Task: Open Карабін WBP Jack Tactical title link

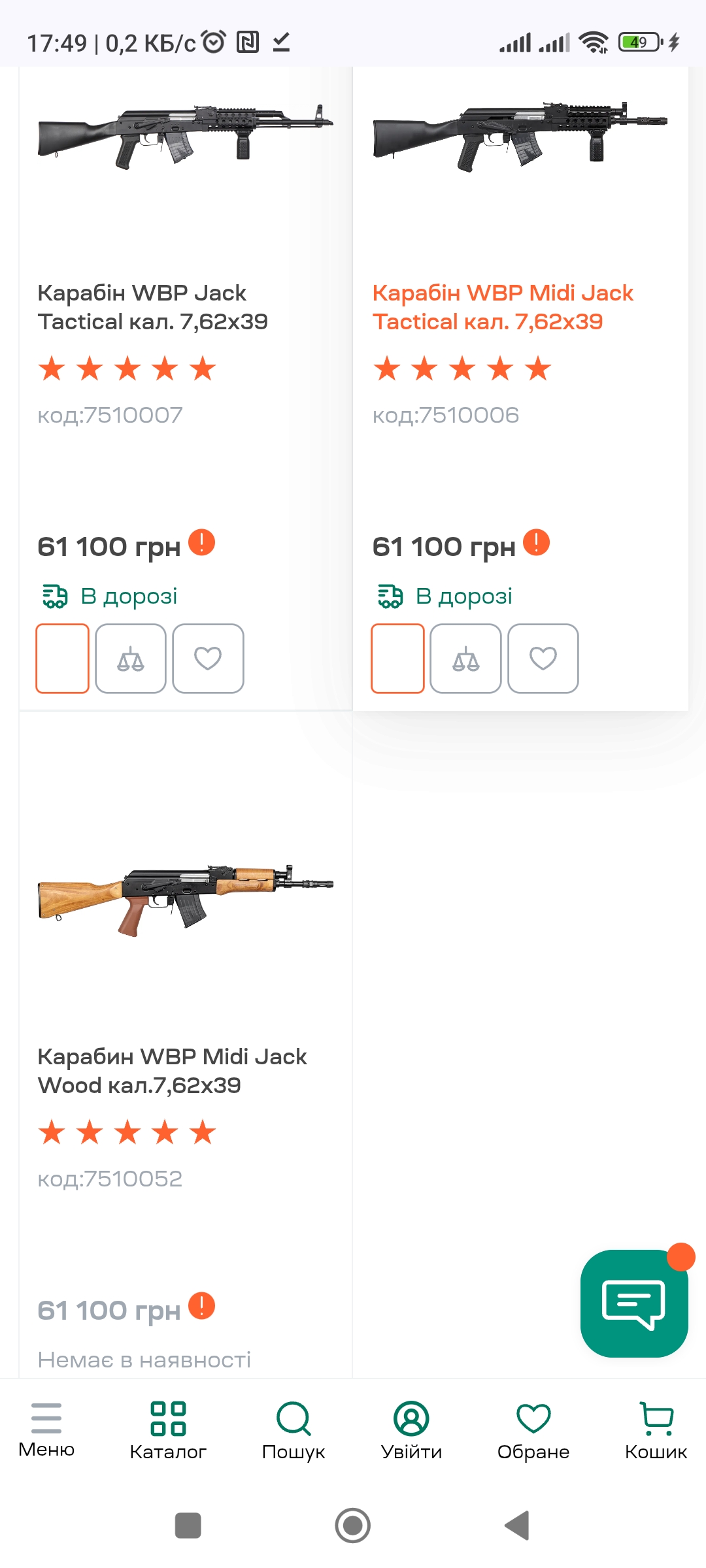Action: point(152,307)
